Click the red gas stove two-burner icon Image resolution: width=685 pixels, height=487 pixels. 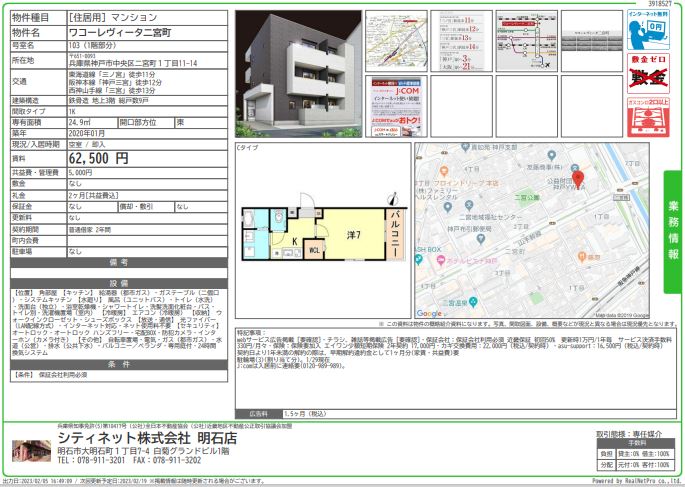pyautogui.click(x=648, y=117)
